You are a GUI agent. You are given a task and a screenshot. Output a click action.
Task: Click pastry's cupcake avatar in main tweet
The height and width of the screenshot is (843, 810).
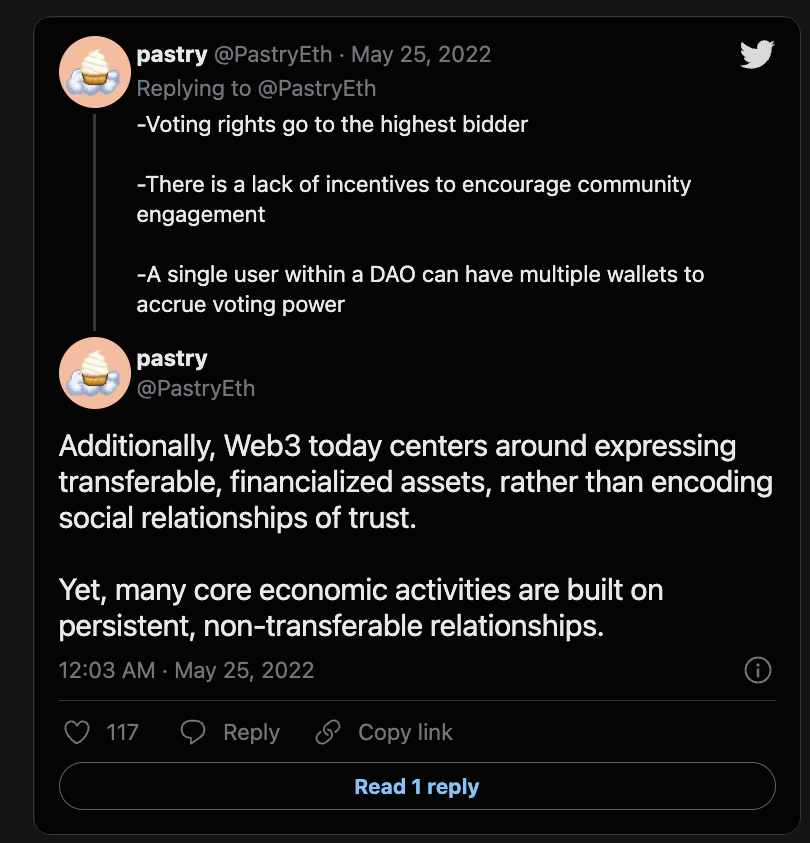[95, 373]
